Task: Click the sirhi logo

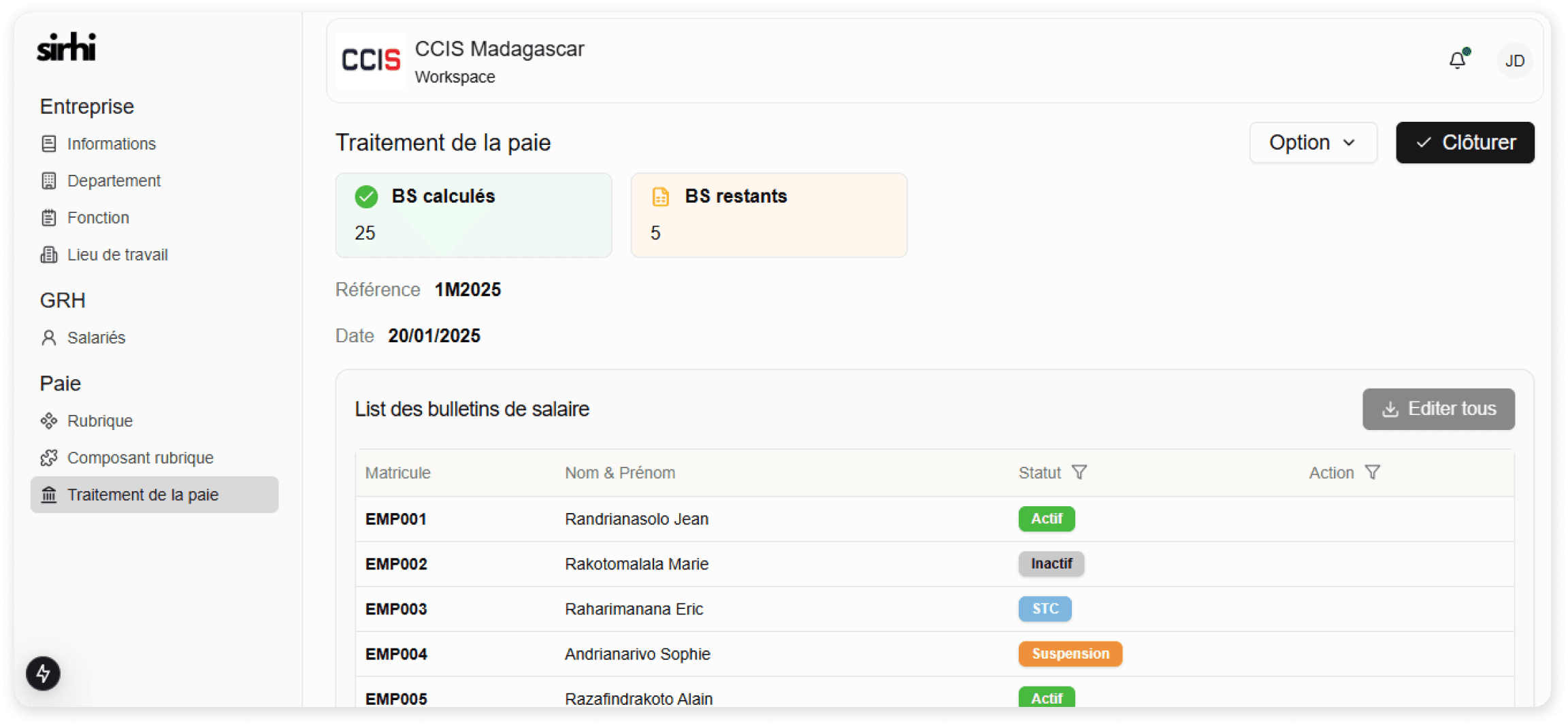Action: click(x=67, y=47)
